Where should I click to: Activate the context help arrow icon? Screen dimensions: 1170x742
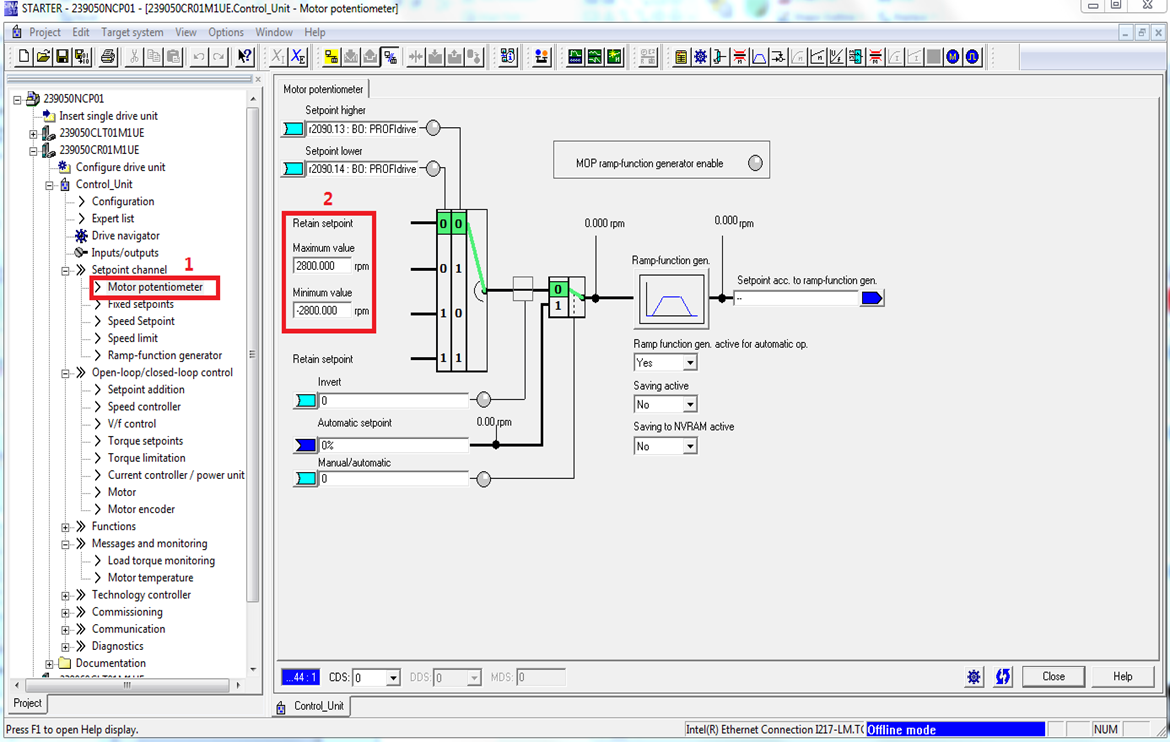[245, 57]
